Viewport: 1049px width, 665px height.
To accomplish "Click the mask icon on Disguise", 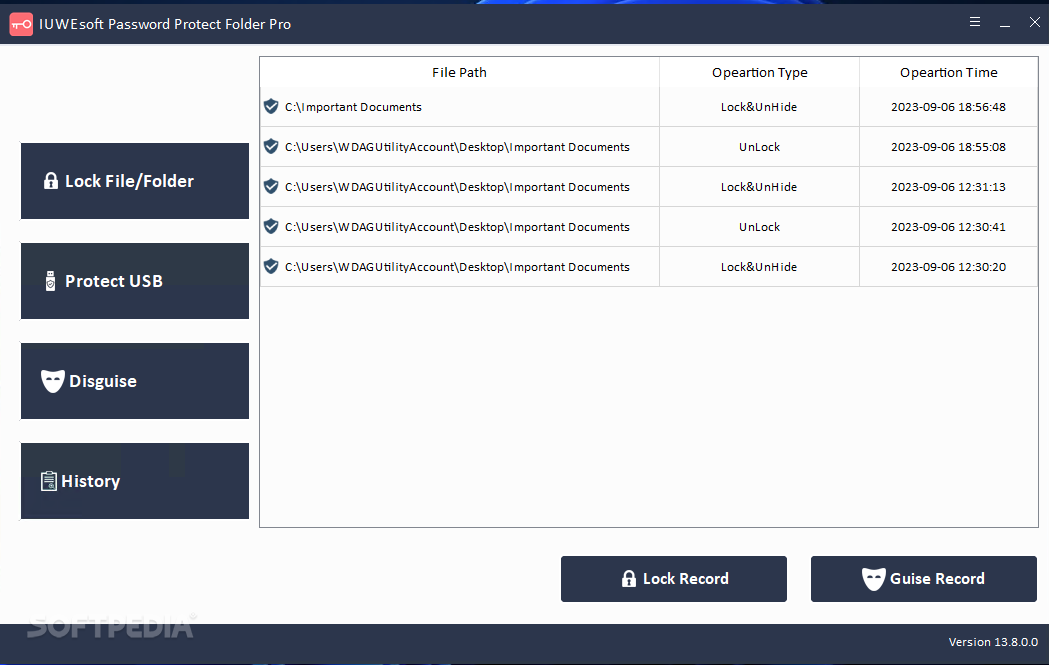I will click(x=53, y=381).
